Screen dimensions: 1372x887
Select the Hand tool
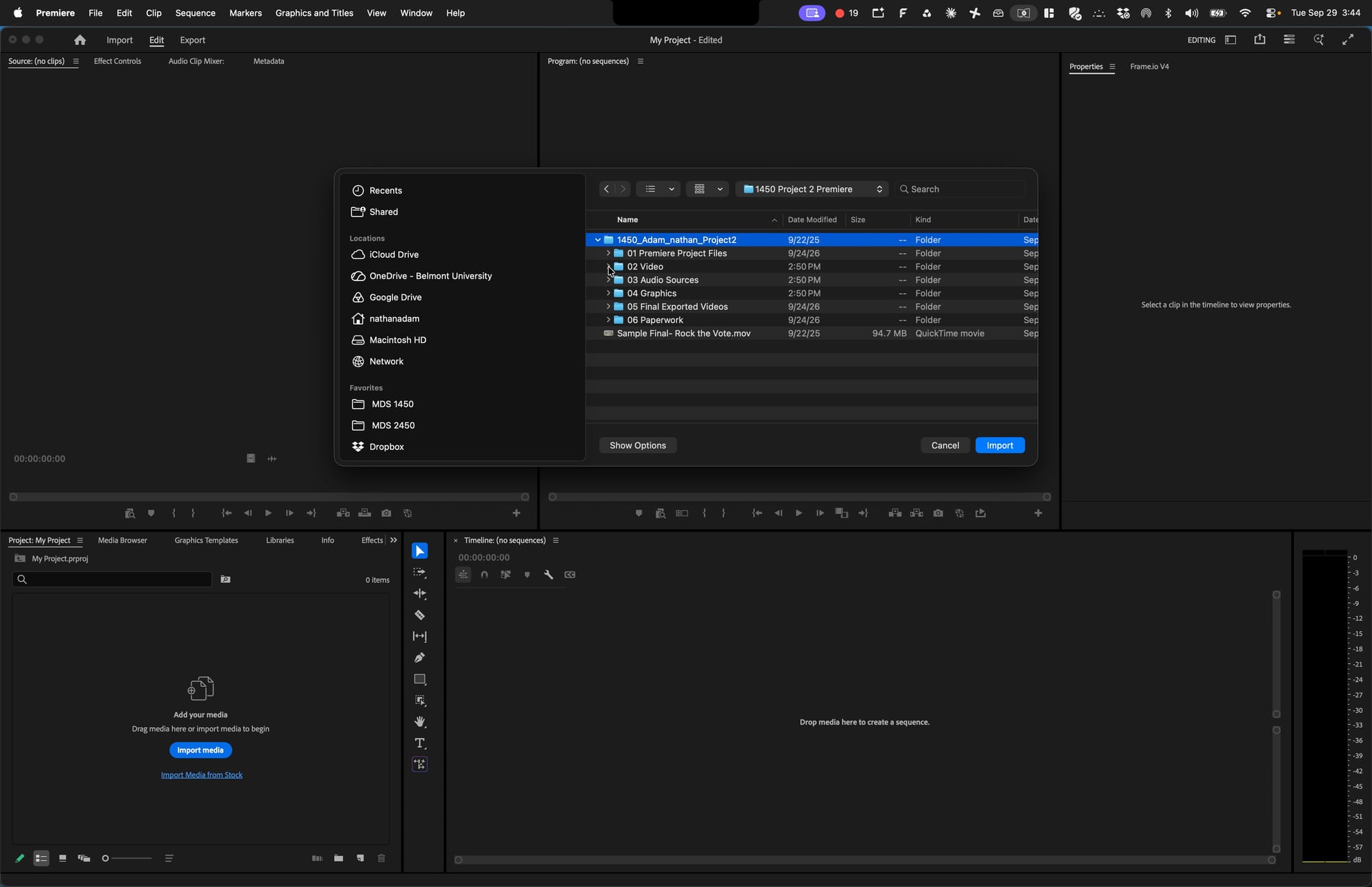click(x=420, y=722)
